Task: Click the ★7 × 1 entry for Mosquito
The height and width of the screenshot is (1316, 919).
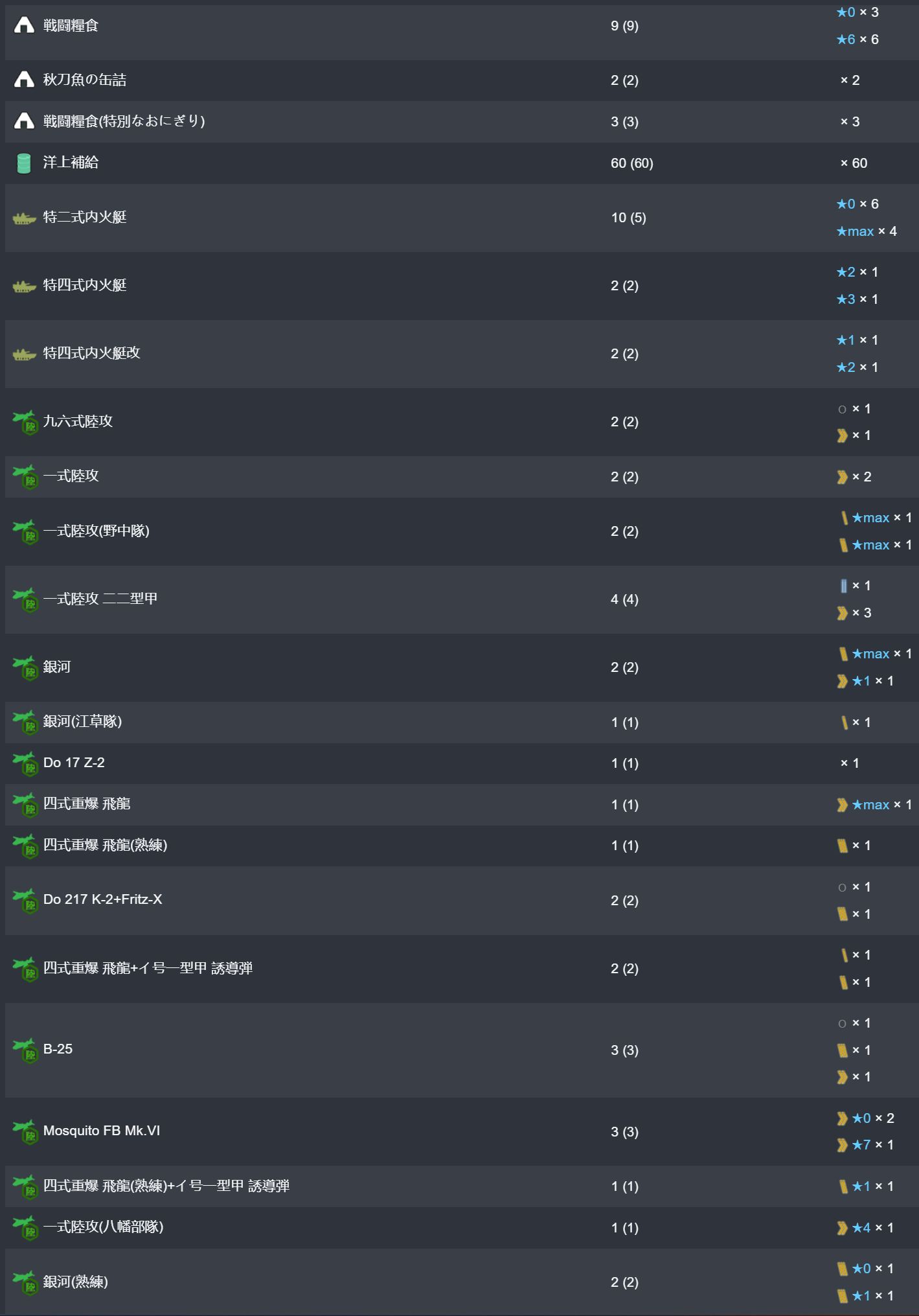Action: (x=865, y=1145)
